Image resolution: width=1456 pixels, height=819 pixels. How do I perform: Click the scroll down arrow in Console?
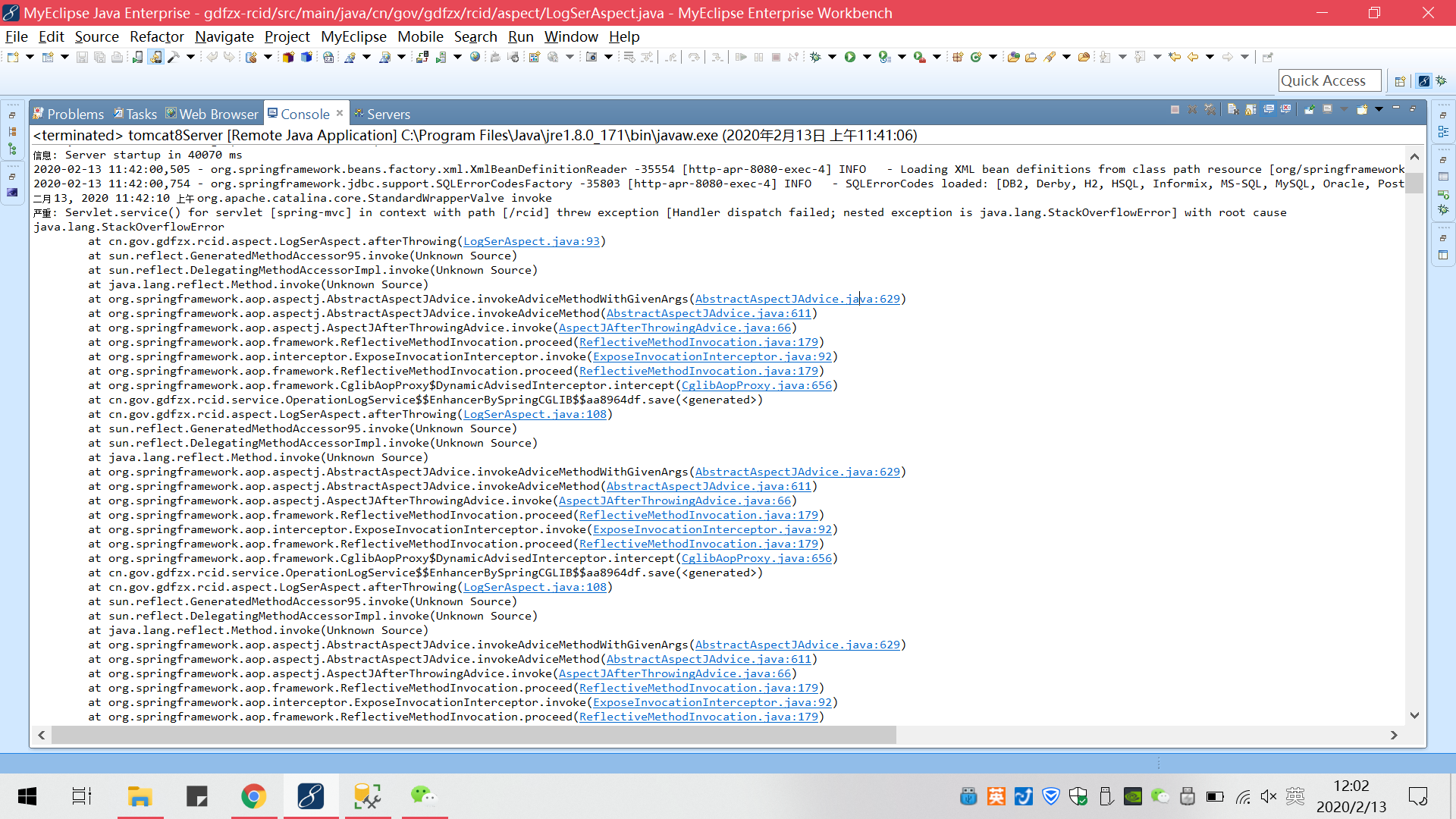tap(1414, 715)
